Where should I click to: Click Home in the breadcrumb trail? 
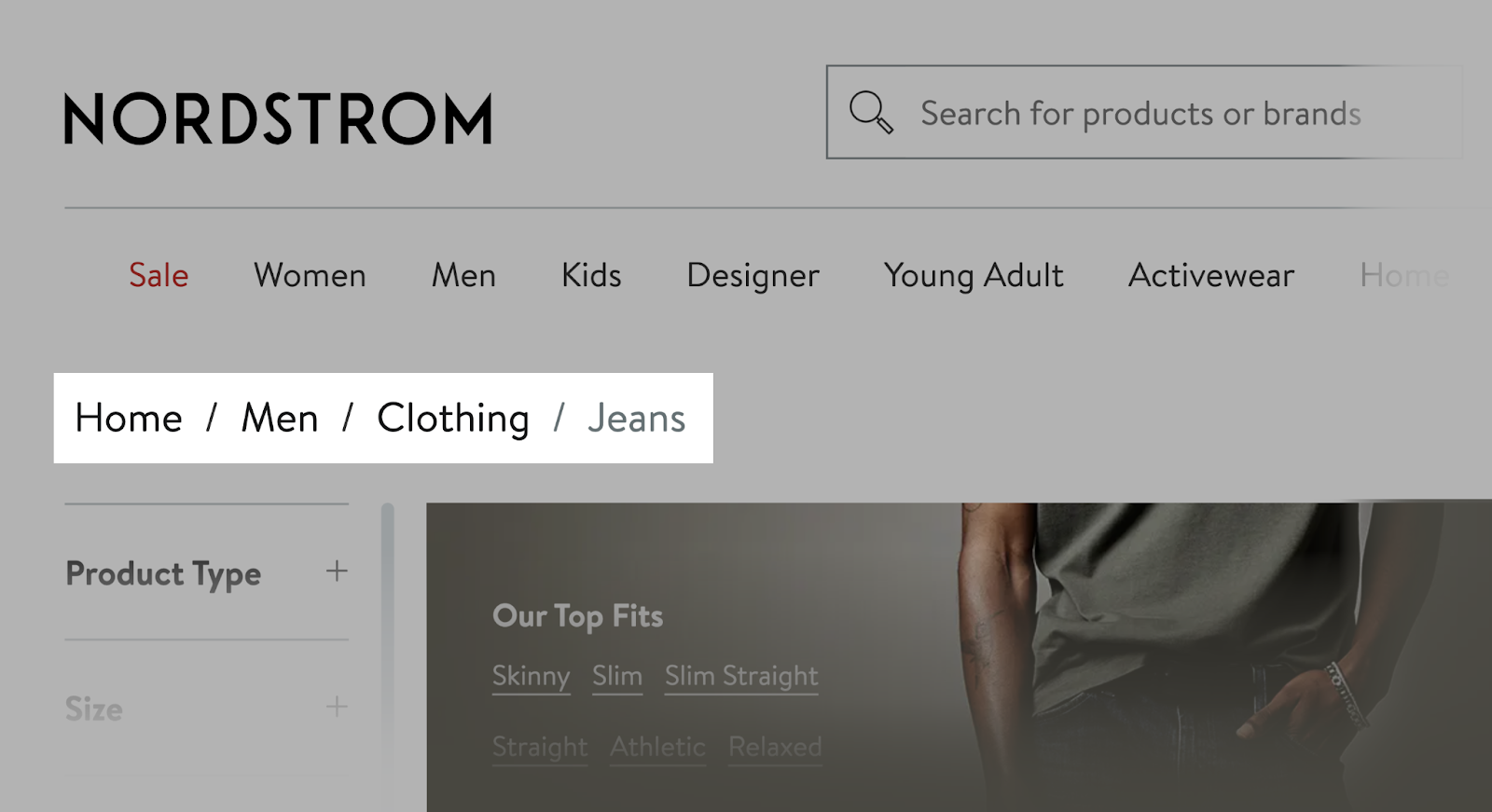point(129,419)
